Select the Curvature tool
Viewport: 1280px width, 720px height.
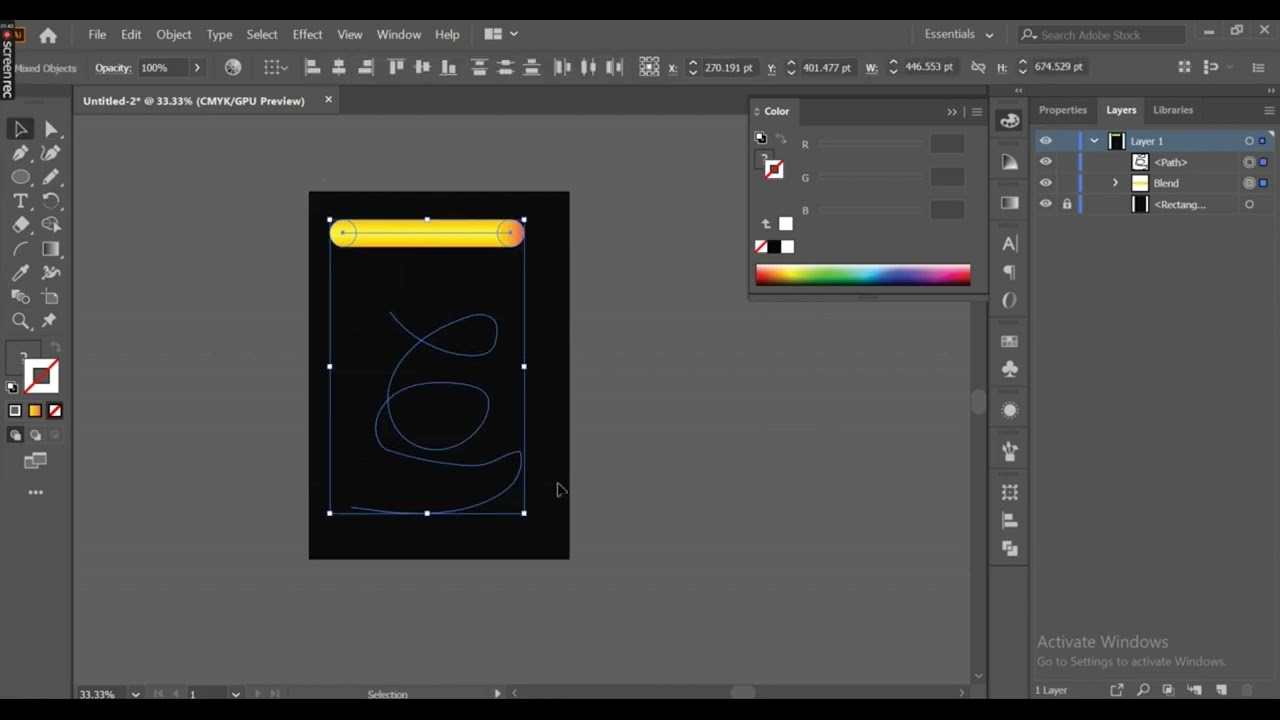(x=51, y=153)
